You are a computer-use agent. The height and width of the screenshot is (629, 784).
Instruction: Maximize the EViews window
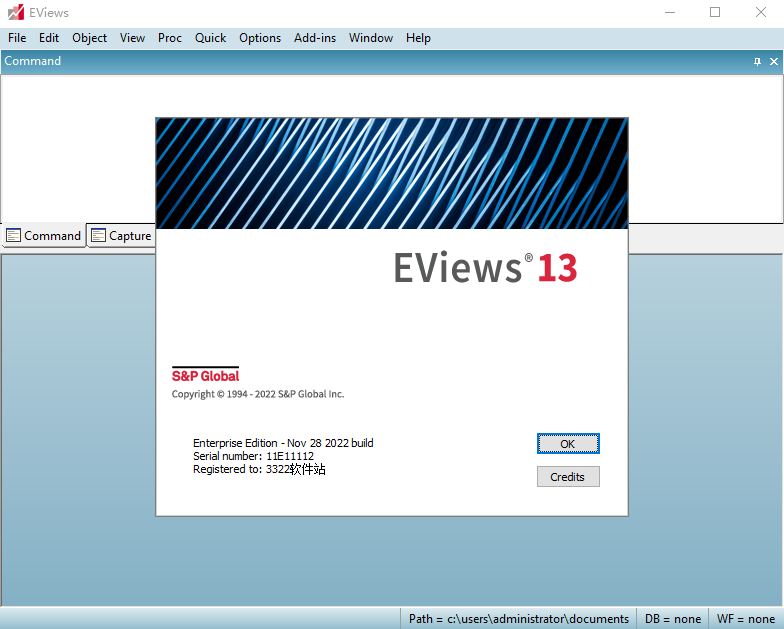click(715, 12)
